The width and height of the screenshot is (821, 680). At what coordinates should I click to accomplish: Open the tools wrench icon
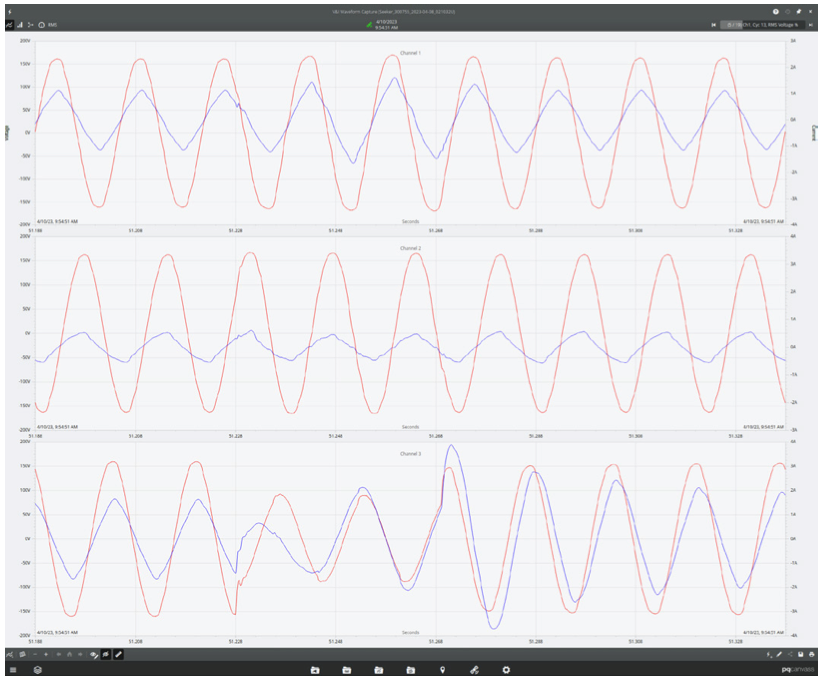click(474, 670)
